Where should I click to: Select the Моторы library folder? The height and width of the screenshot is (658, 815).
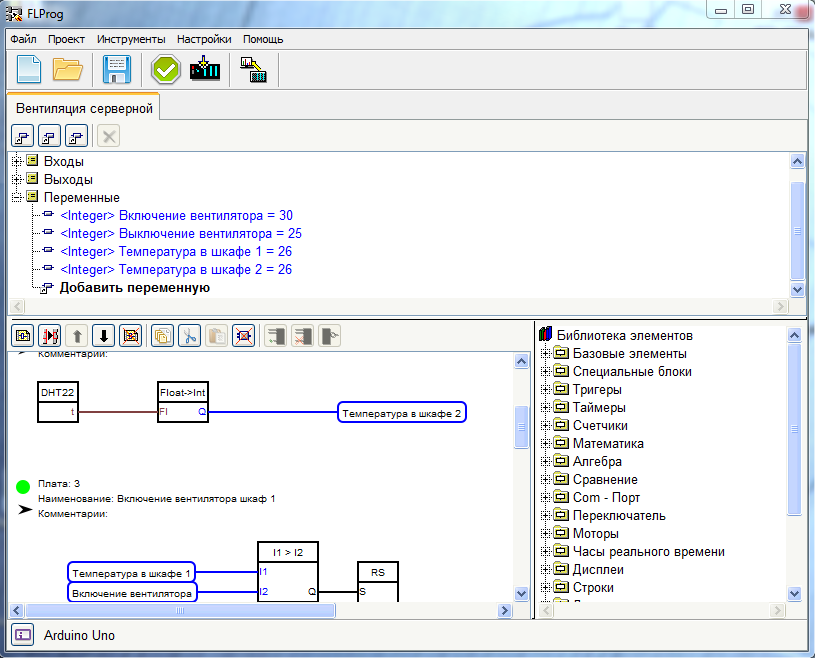tap(595, 534)
